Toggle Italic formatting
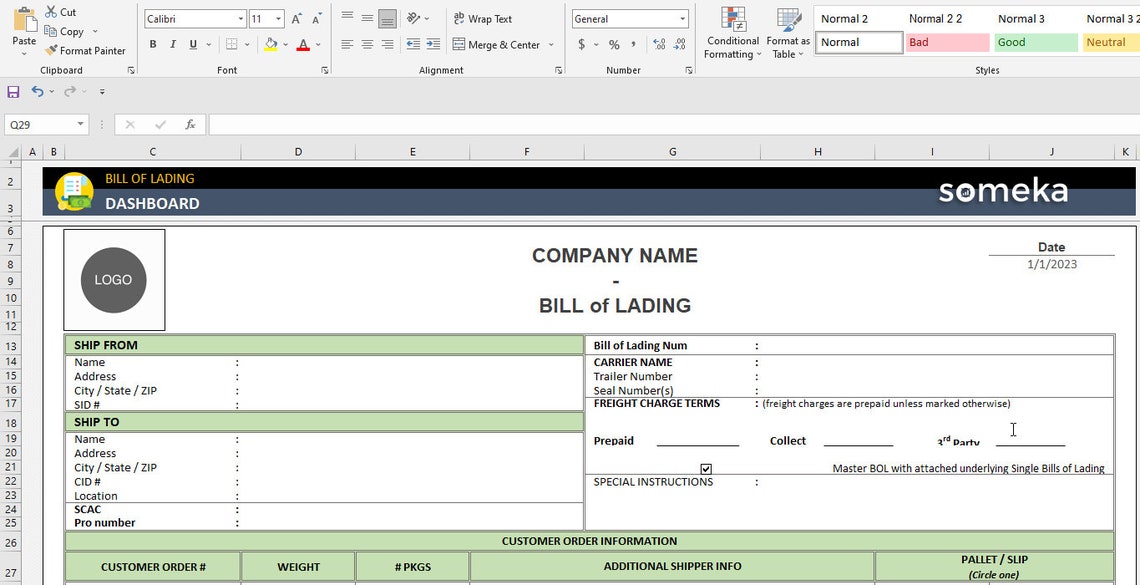The image size is (1140, 585). click(171, 44)
